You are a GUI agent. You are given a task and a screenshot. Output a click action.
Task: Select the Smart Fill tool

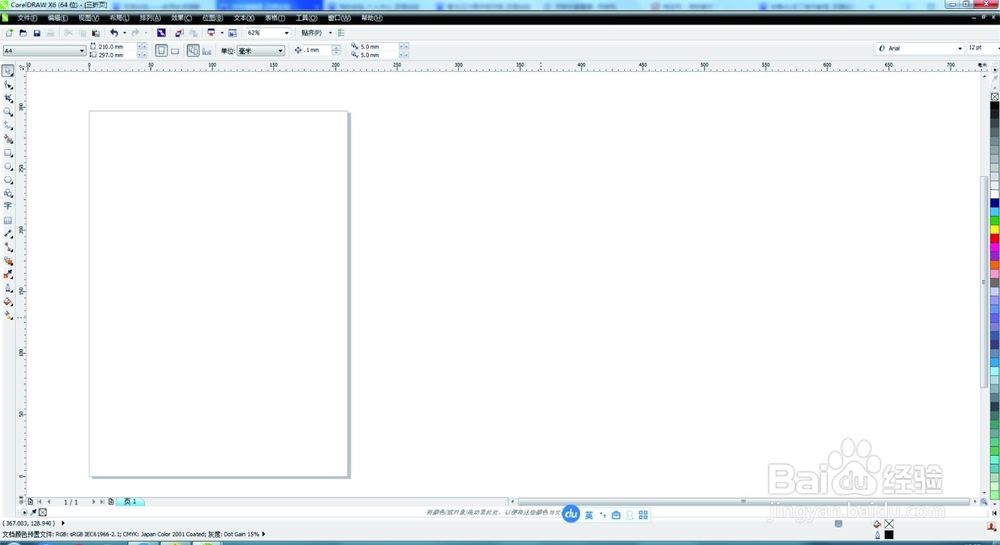8,139
